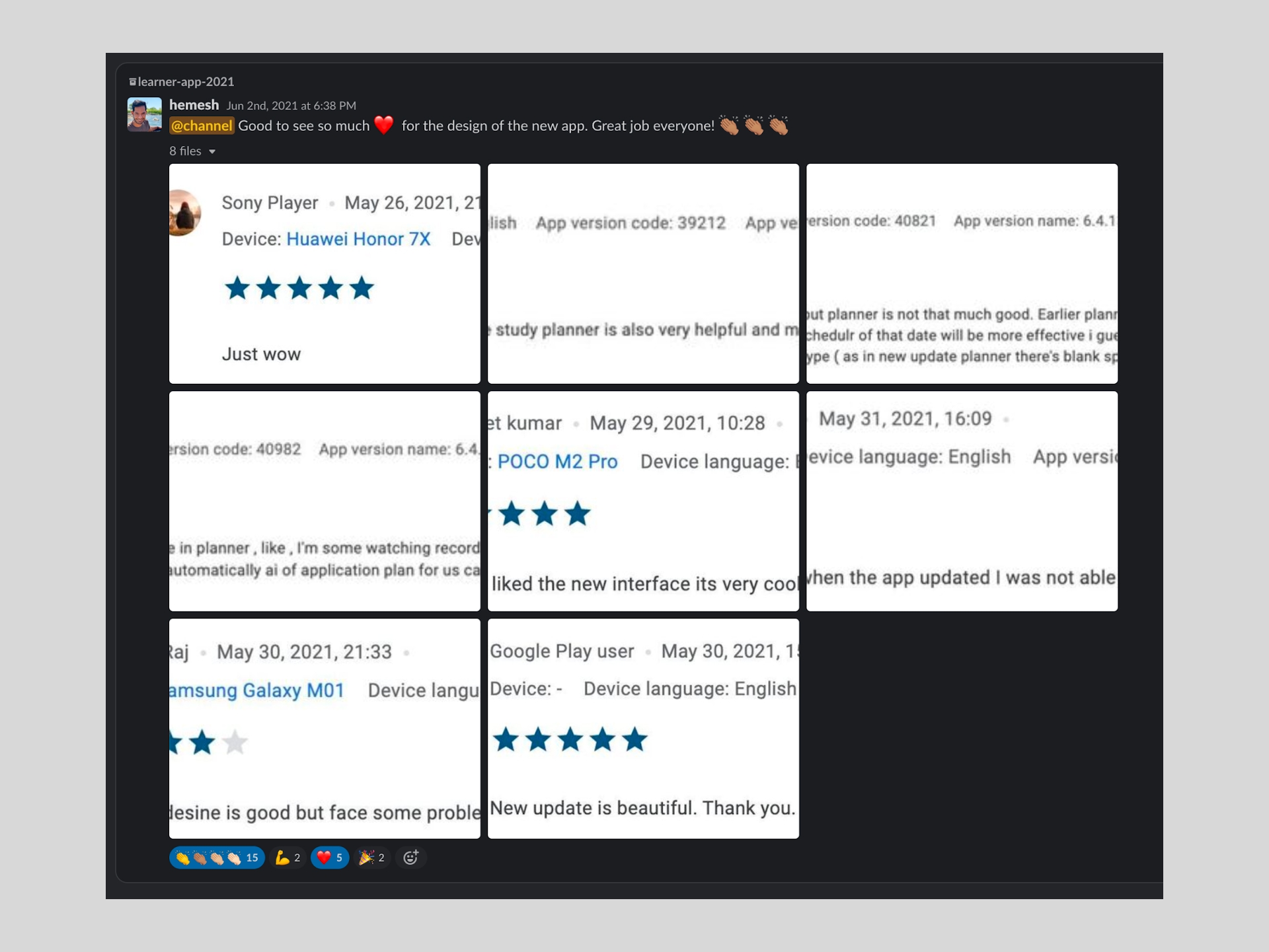Click the @channel mention
Screen dimensions: 1269x952
click(202, 126)
